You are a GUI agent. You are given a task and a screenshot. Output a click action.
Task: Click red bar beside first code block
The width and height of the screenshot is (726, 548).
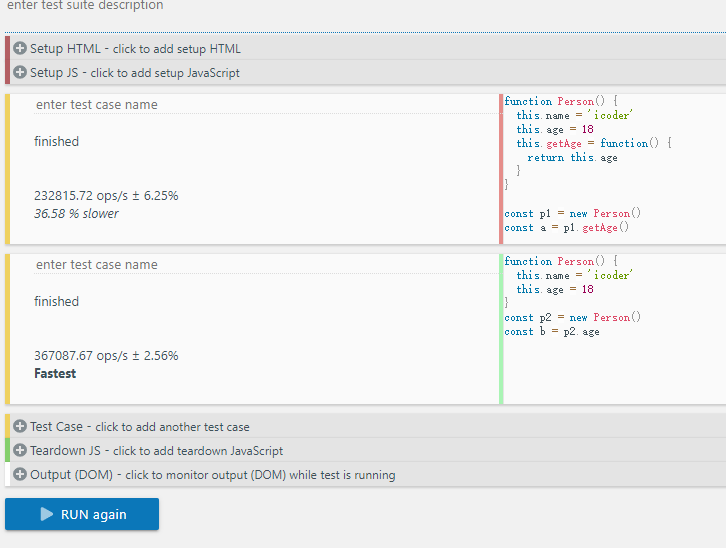501,169
